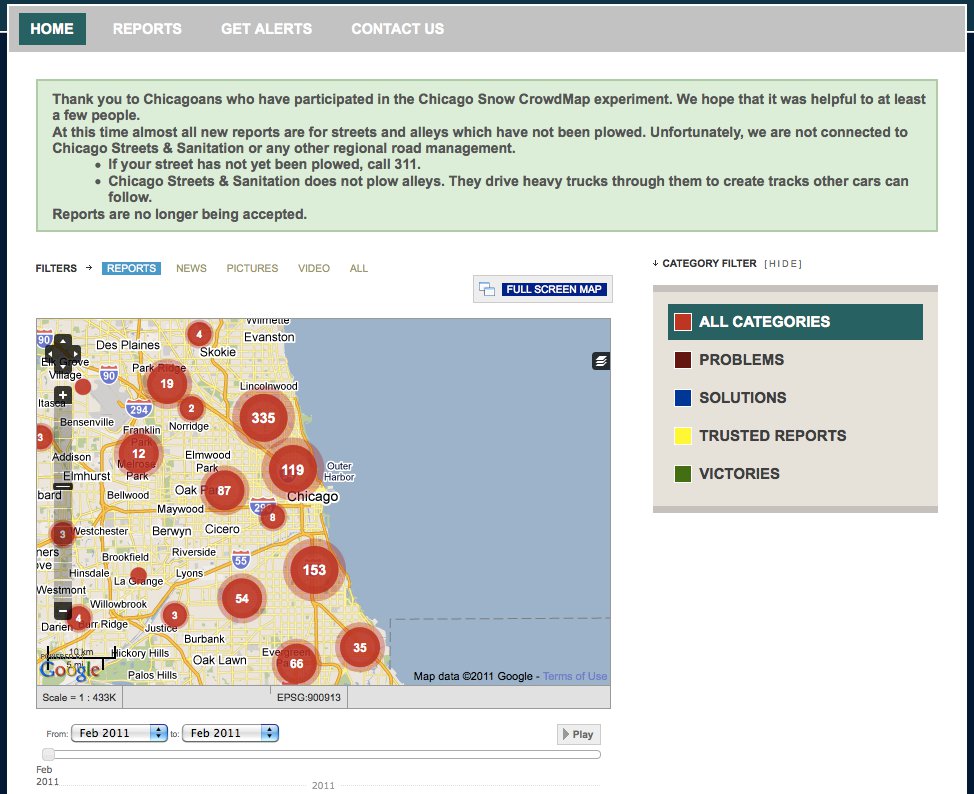Open the 66 cluster near Evergreen Park
Viewport: 974px width, 794px height.
point(296,664)
